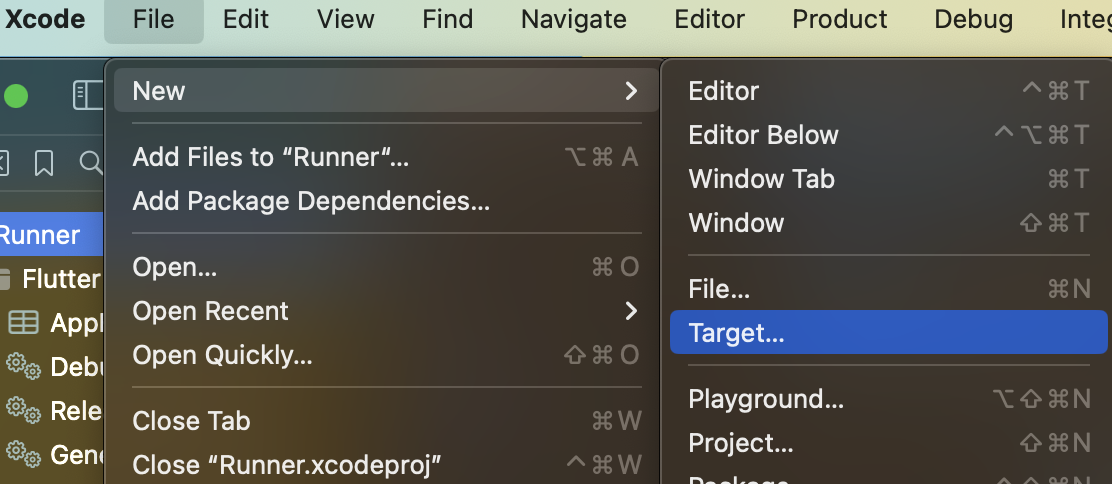
Task: Click the Release xcconfig gear icon
Action: tap(23, 409)
